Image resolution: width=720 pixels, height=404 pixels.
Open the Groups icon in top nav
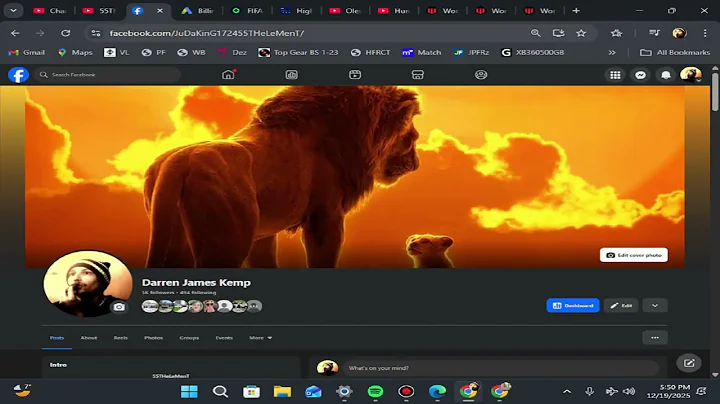[481, 75]
